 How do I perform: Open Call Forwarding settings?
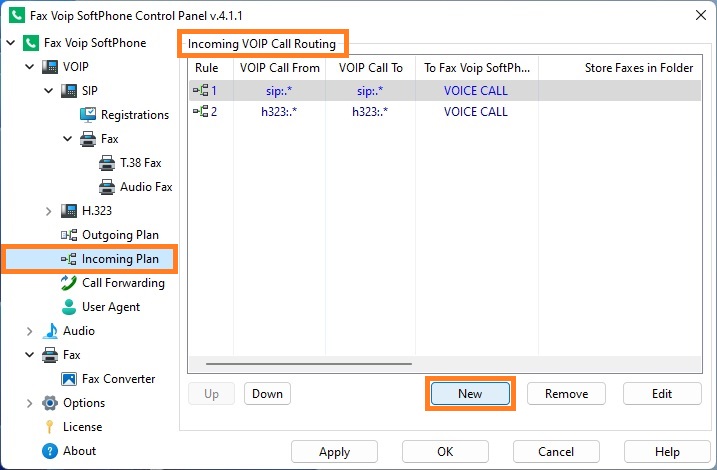point(123,283)
